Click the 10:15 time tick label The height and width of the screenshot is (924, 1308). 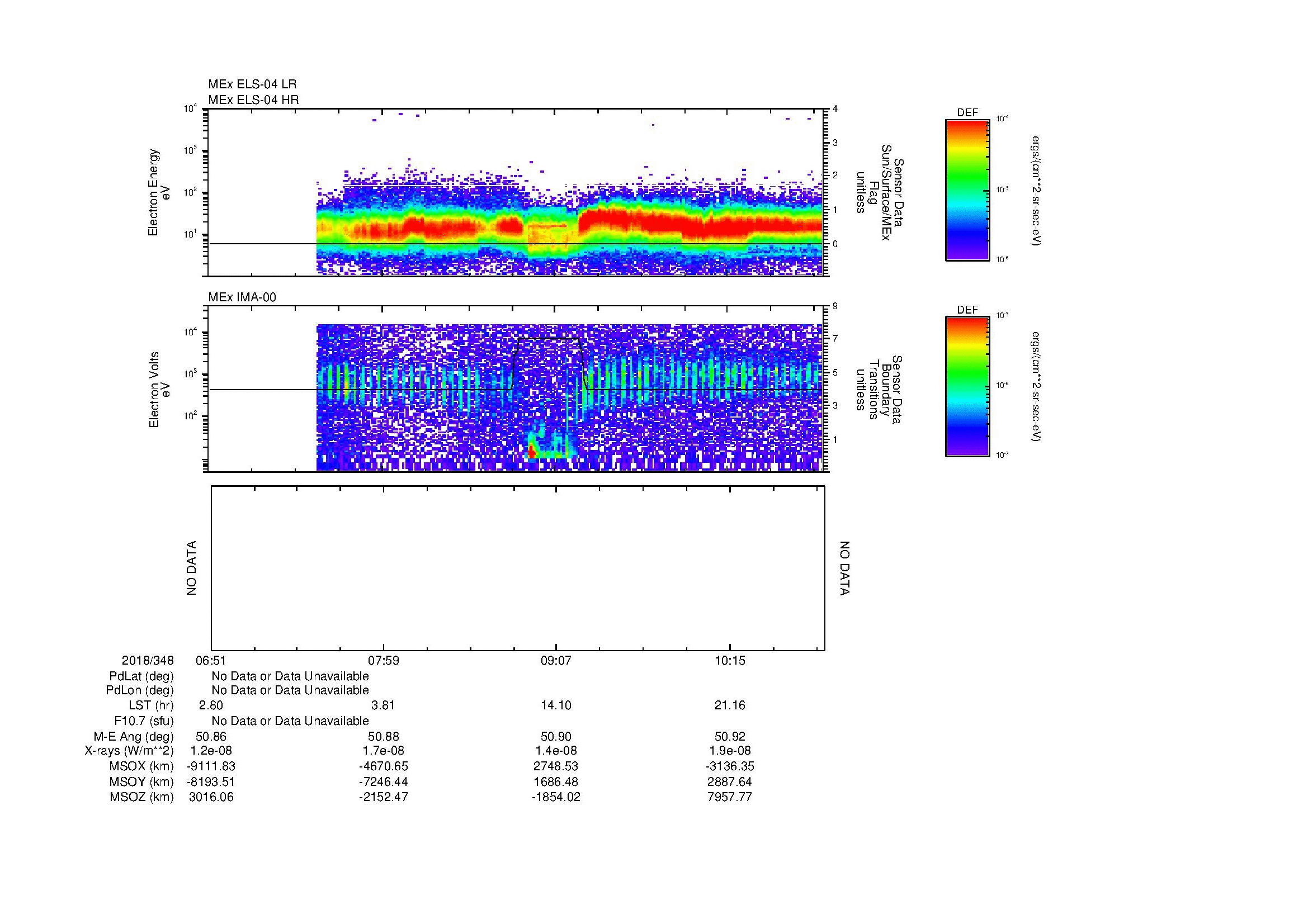click(730, 660)
